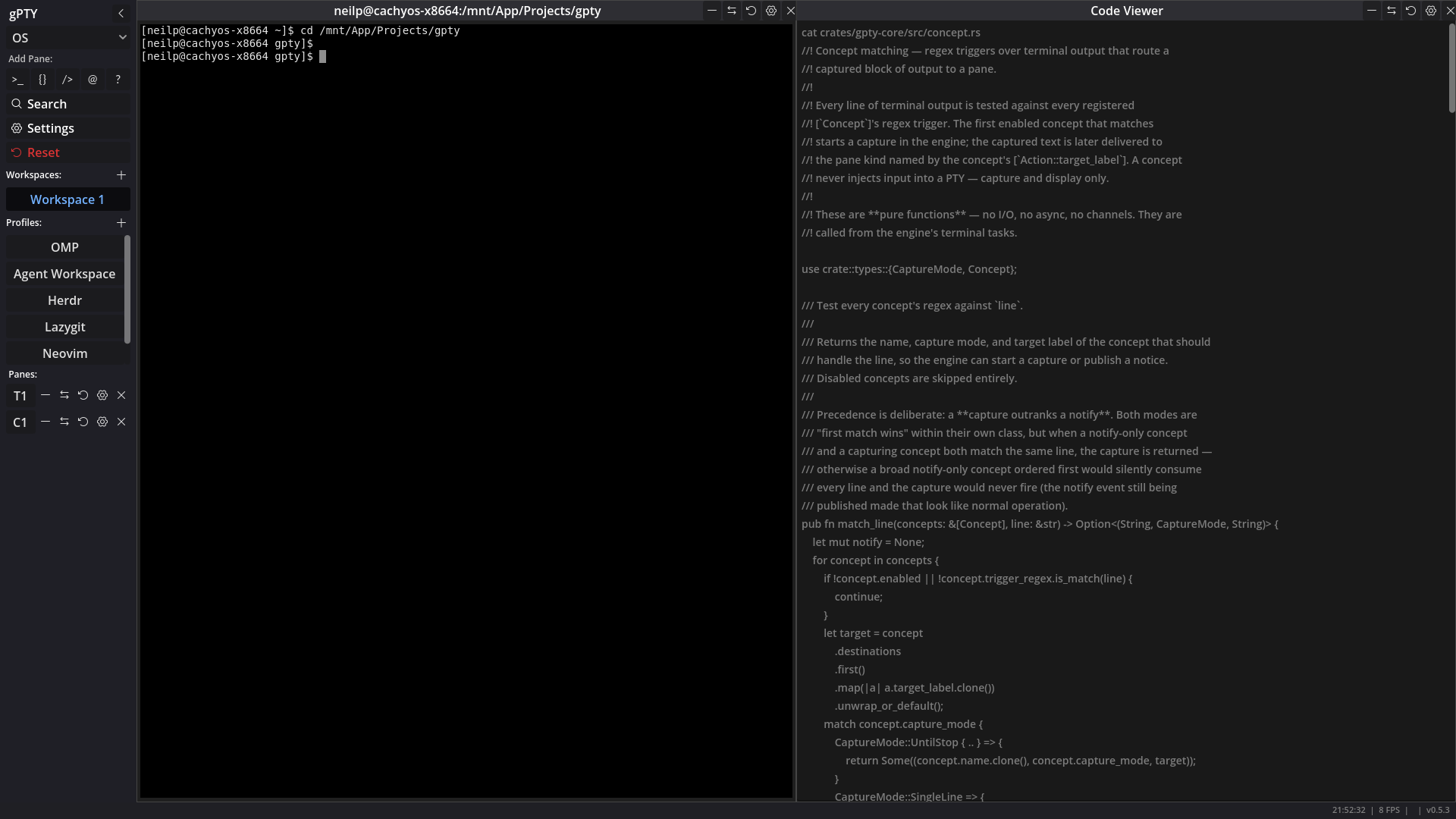
Task: Click the 'cat crates/gpty-core/src/concept.rs' line
Action: tap(890, 33)
